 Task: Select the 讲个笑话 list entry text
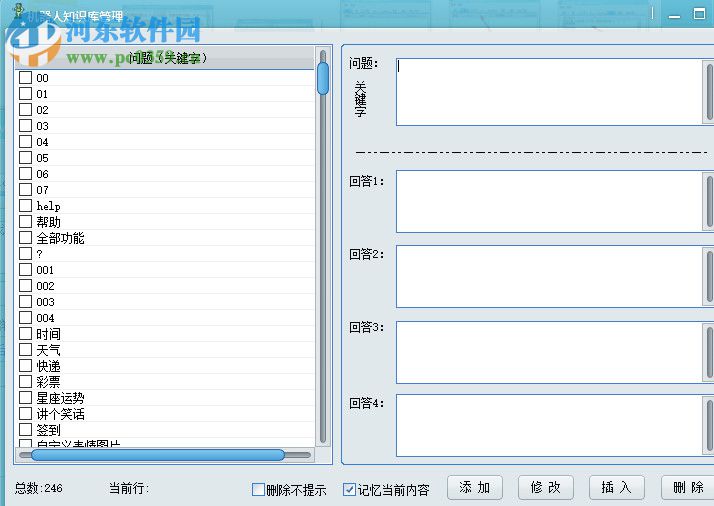60,414
